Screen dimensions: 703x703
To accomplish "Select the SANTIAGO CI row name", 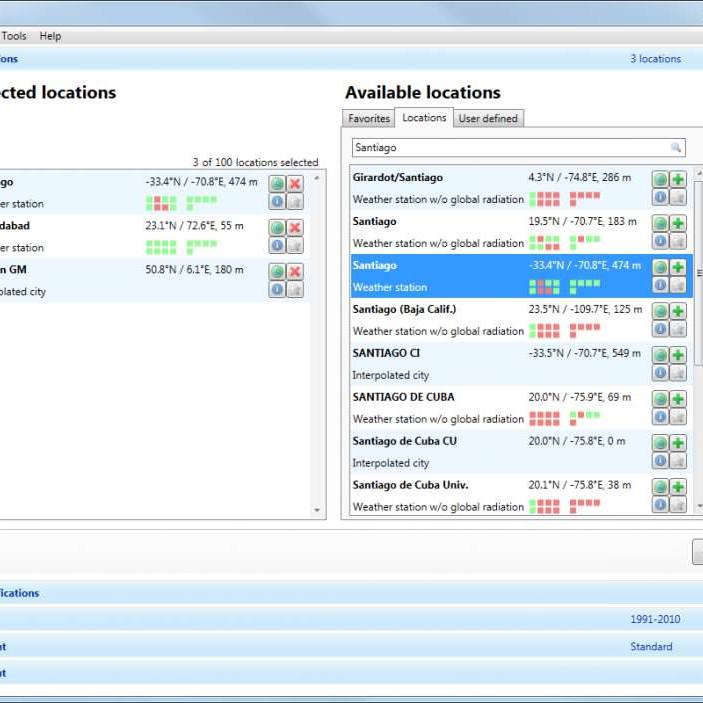I will (x=386, y=353).
